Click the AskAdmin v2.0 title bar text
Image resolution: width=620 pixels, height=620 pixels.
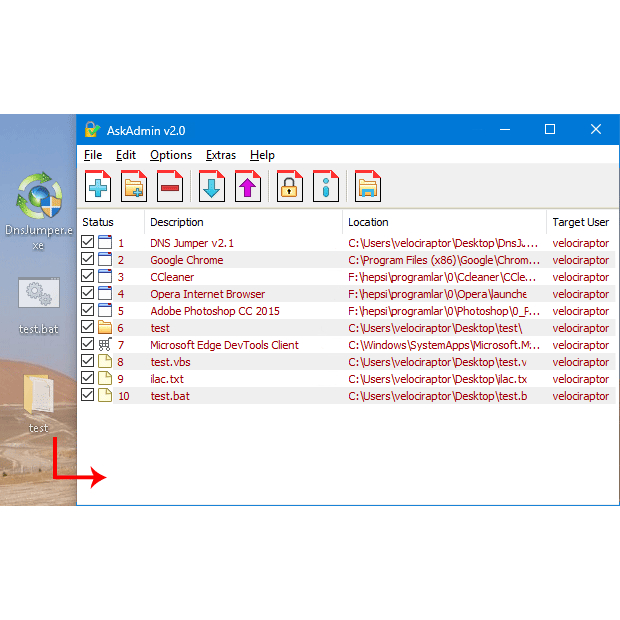(146, 130)
